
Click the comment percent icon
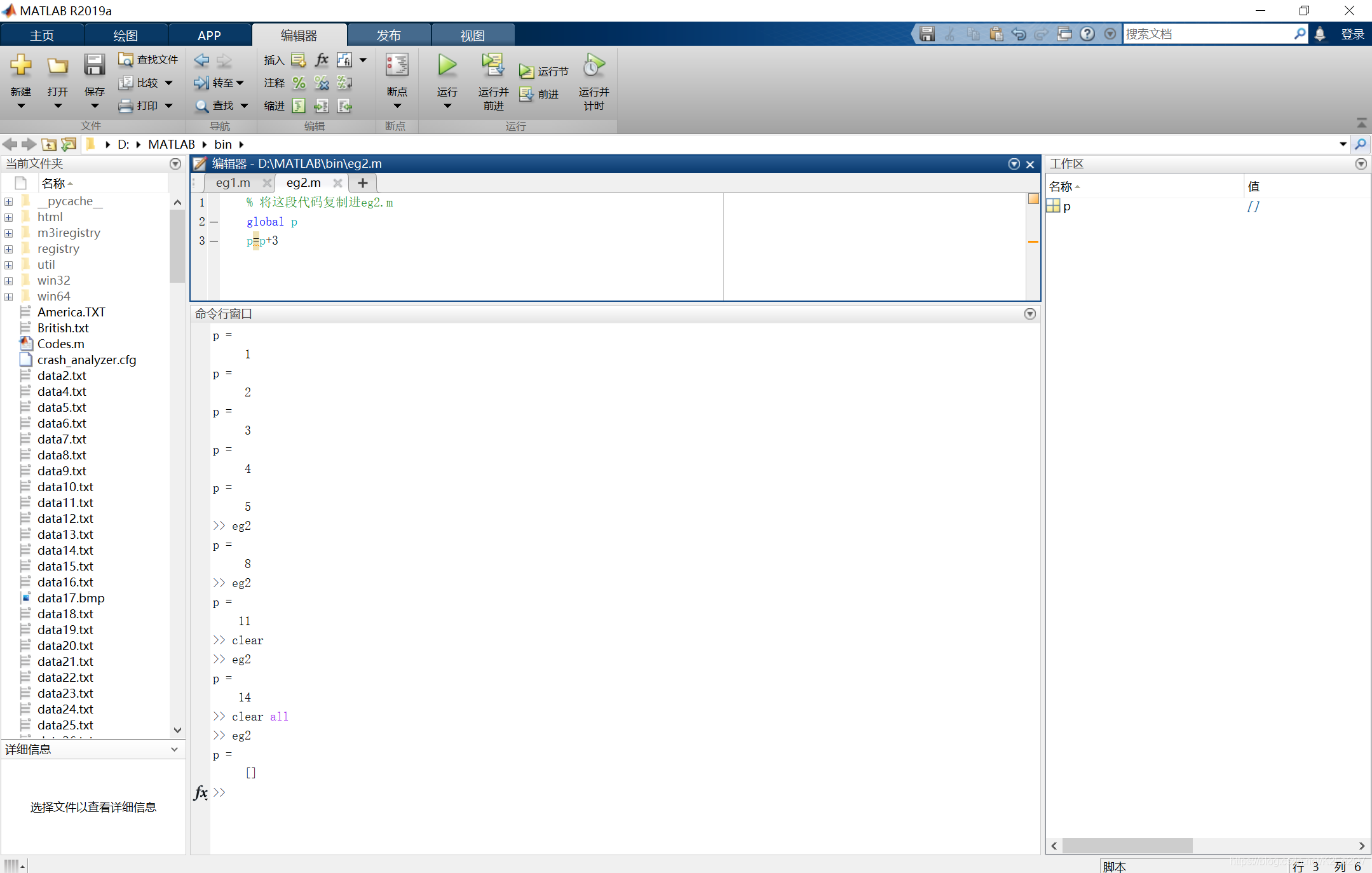point(299,83)
